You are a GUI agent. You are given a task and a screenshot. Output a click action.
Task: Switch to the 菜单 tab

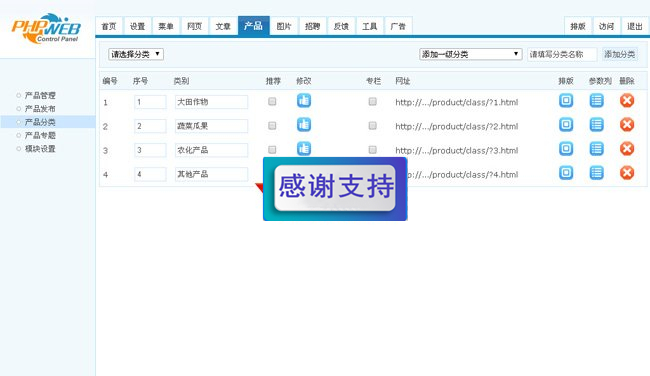point(166,27)
